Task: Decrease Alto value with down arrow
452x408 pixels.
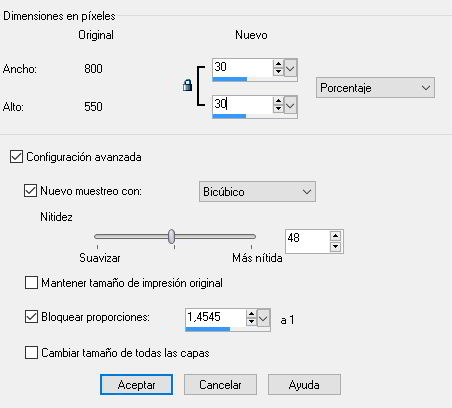Action: 278,109
